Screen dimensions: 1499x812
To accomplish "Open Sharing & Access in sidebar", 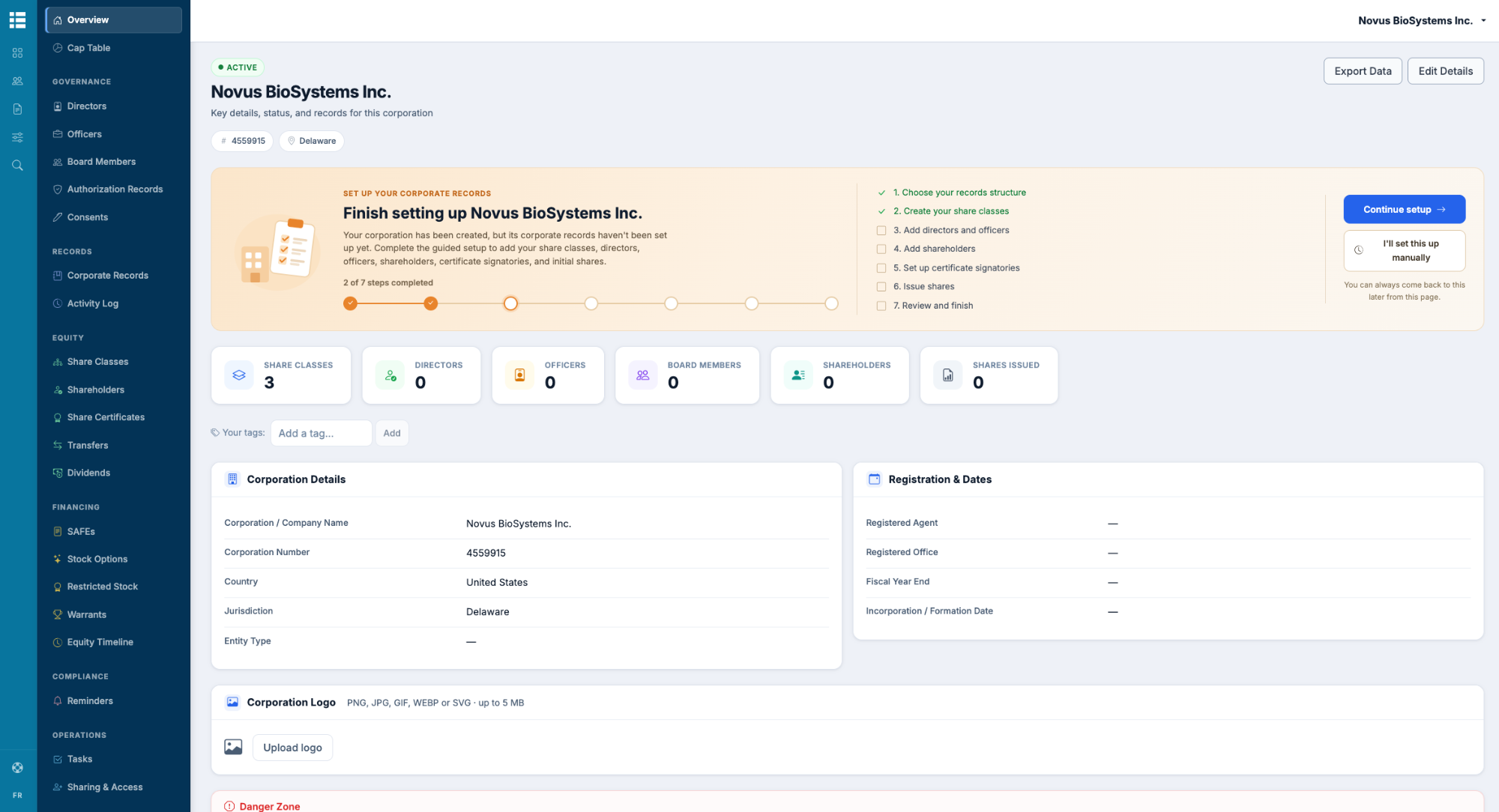I will pyautogui.click(x=113, y=787).
